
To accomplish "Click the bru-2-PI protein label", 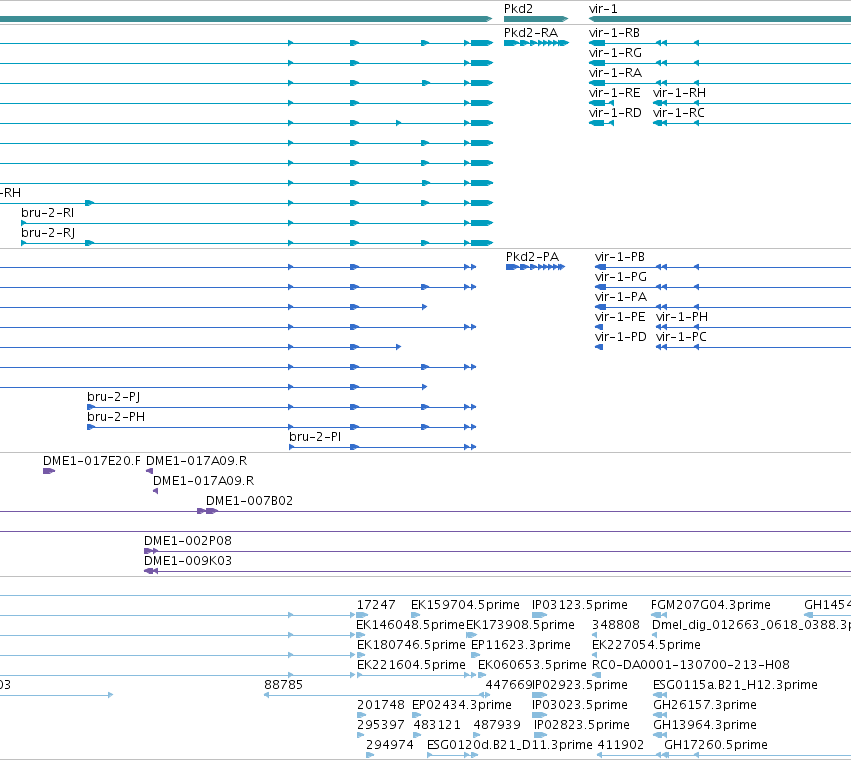I will [315, 438].
